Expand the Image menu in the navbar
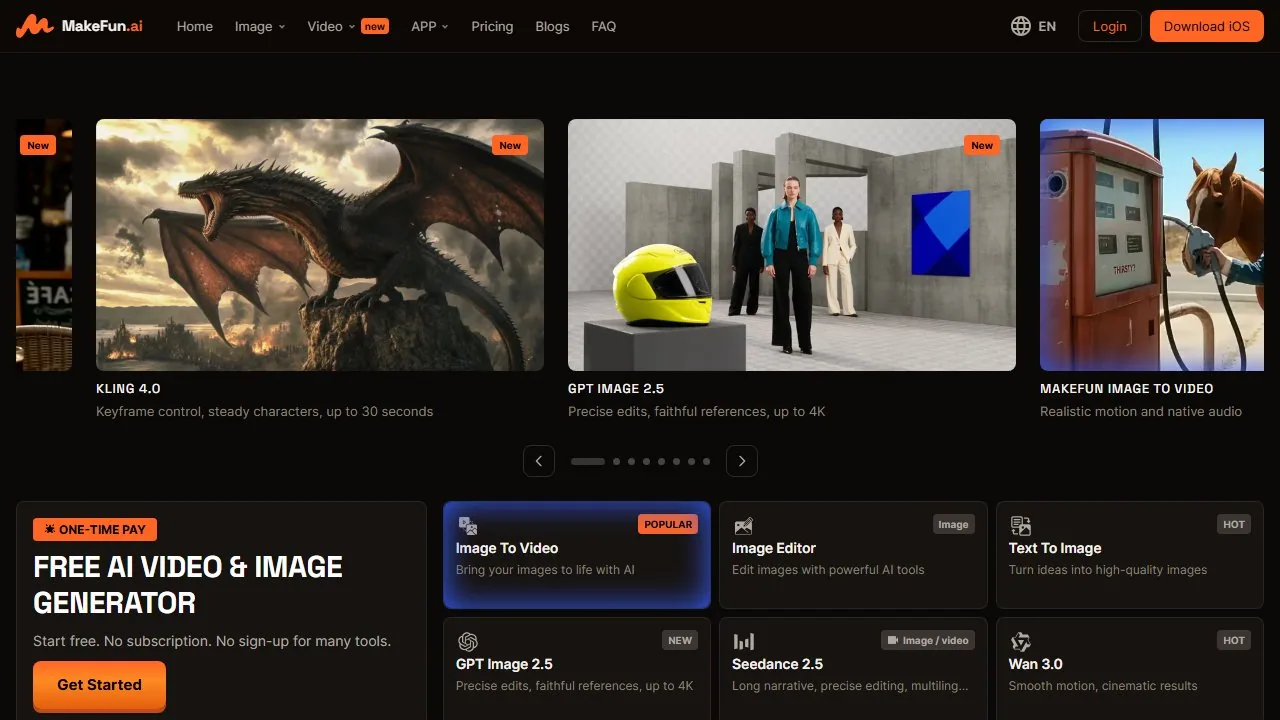 [x=260, y=26]
